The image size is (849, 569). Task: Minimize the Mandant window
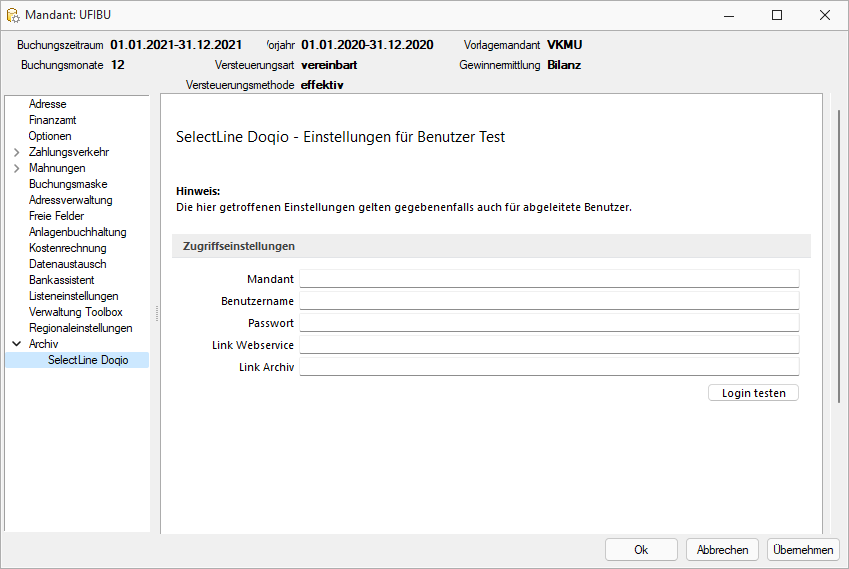pos(729,15)
